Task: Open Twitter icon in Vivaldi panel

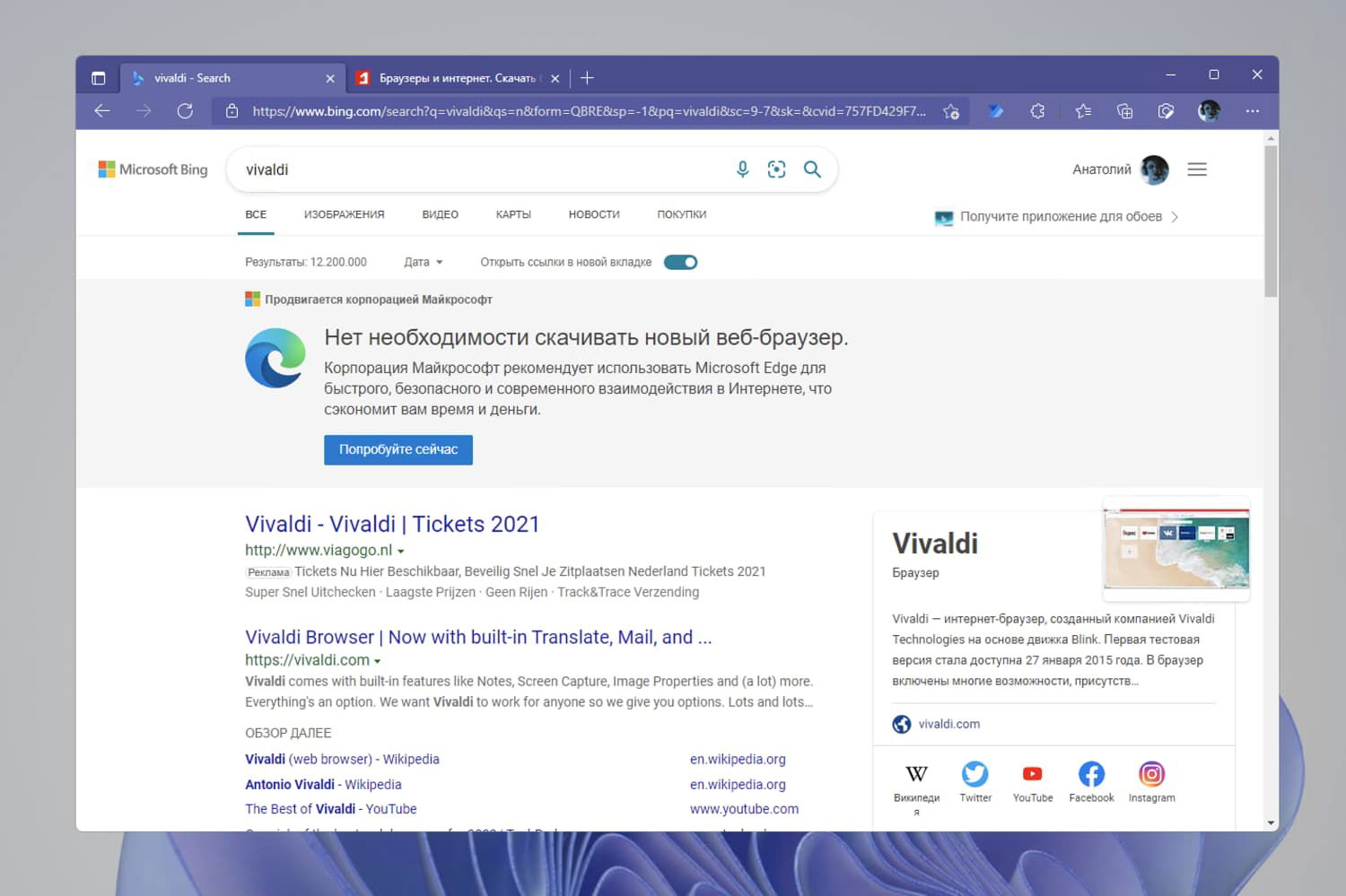Action: (x=975, y=774)
